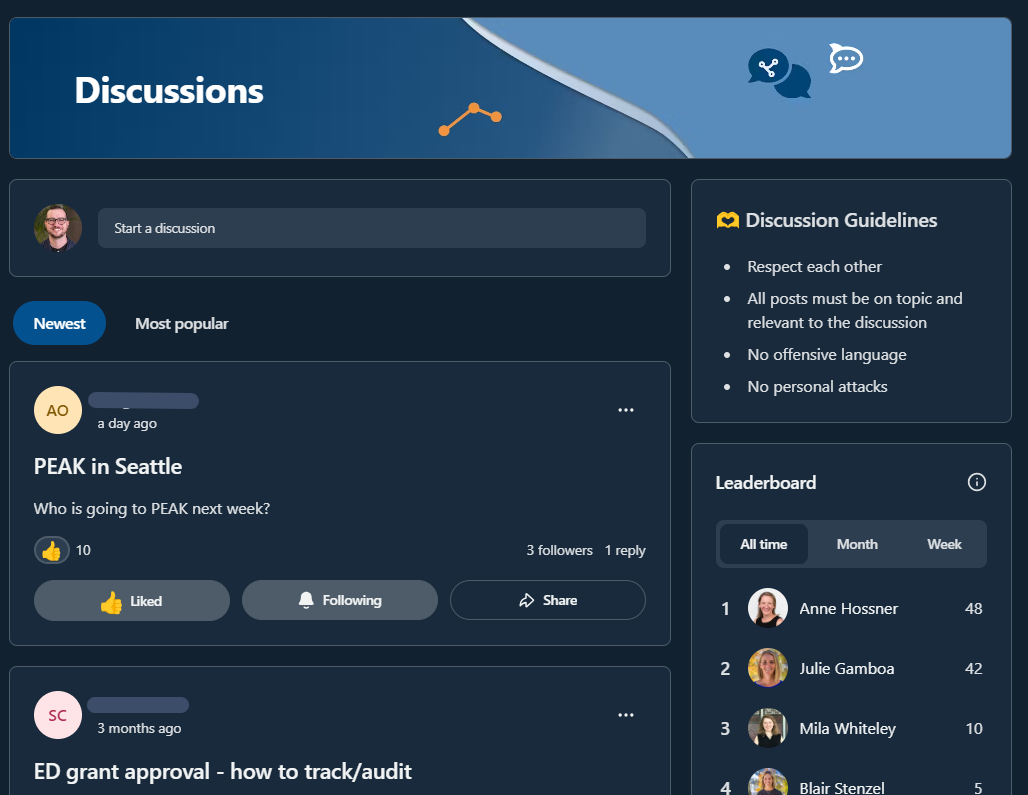Click the SC author avatar

click(x=58, y=715)
